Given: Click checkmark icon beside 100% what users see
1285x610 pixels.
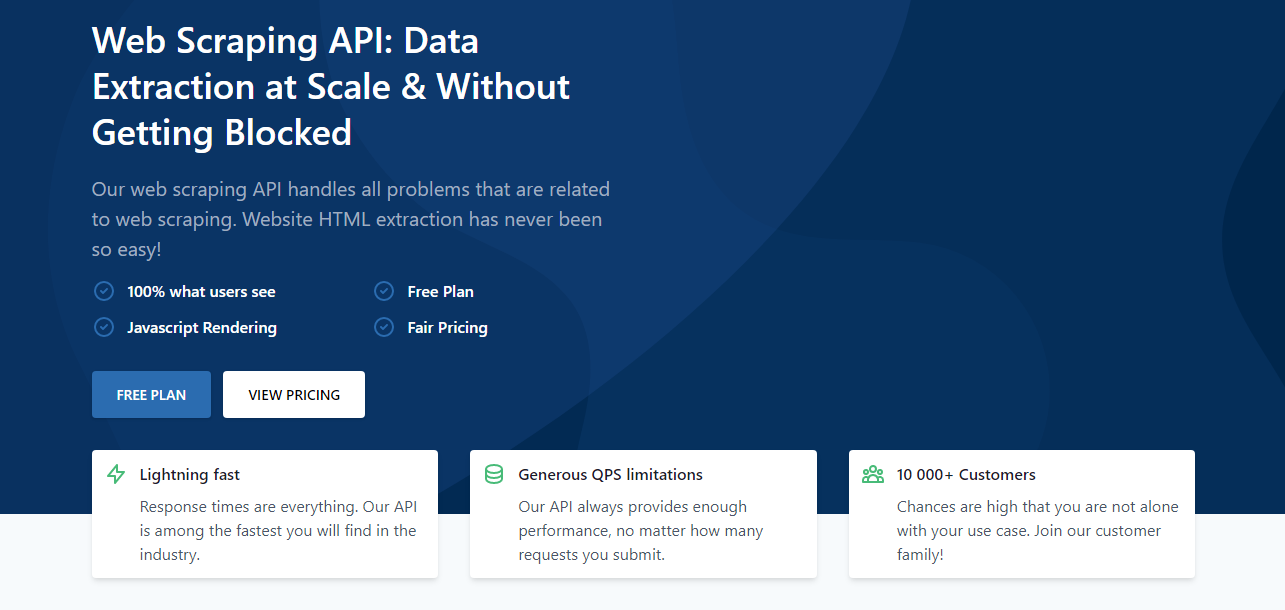Looking at the screenshot, I should pyautogui.click(x=104, y=291).
